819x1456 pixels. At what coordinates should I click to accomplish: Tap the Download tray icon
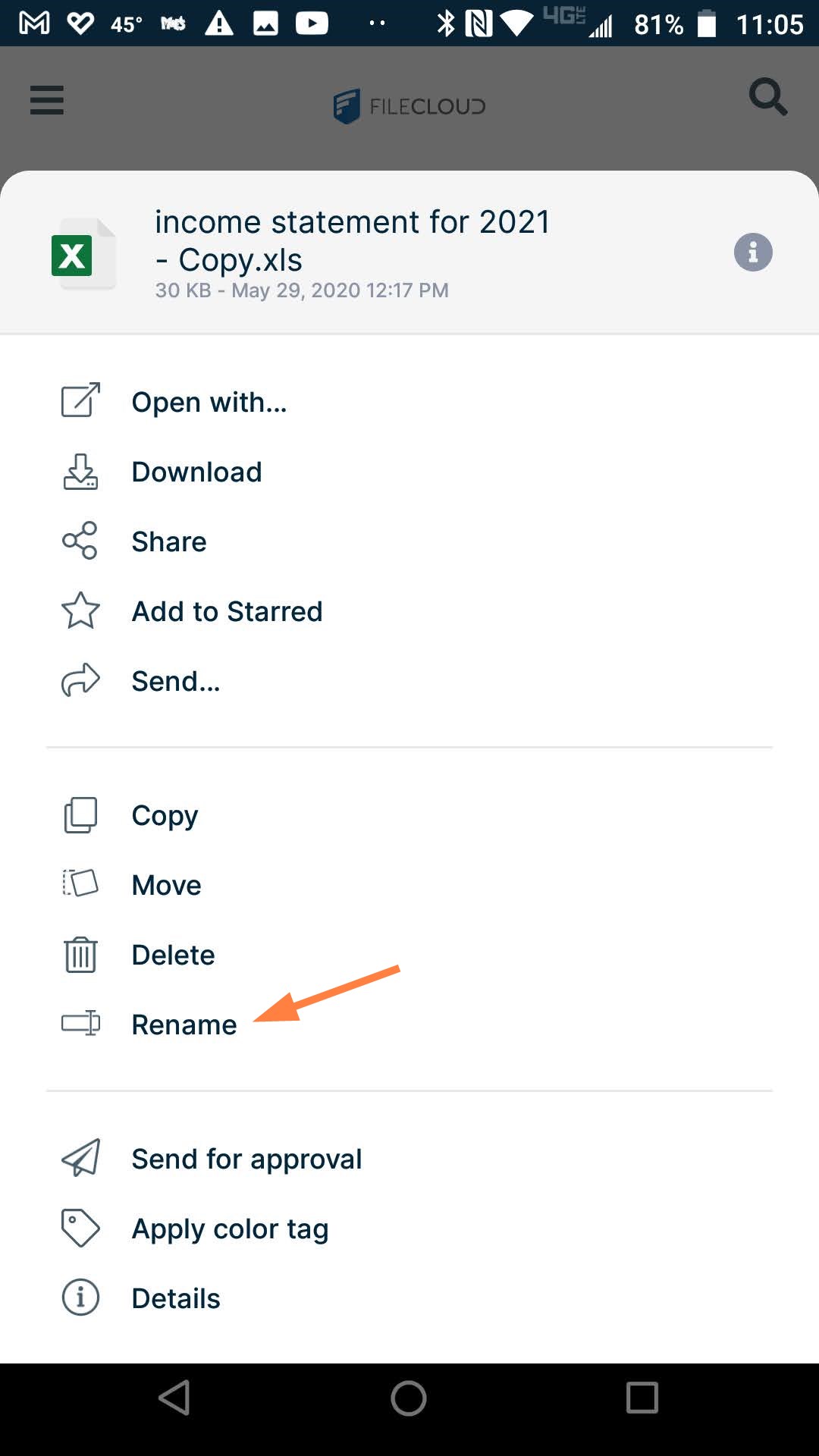pos(80,472)
